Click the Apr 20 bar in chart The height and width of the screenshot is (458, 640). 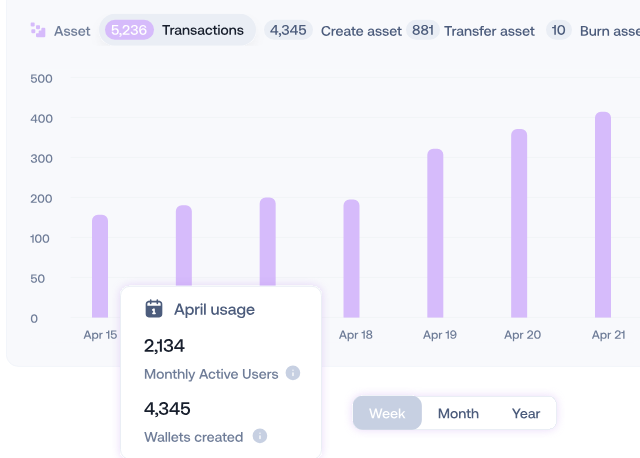pyautogui.click(x=519, y=223)
